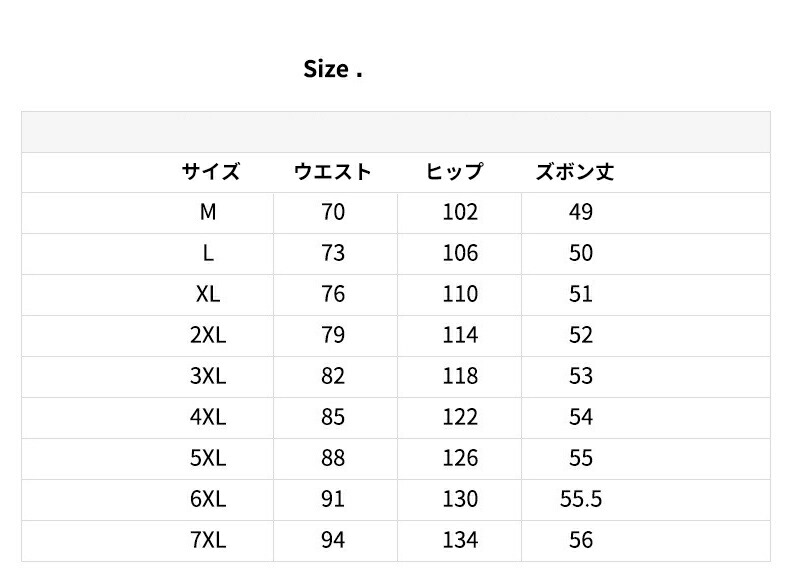Select the 5XL size row label

click(208, 458)
